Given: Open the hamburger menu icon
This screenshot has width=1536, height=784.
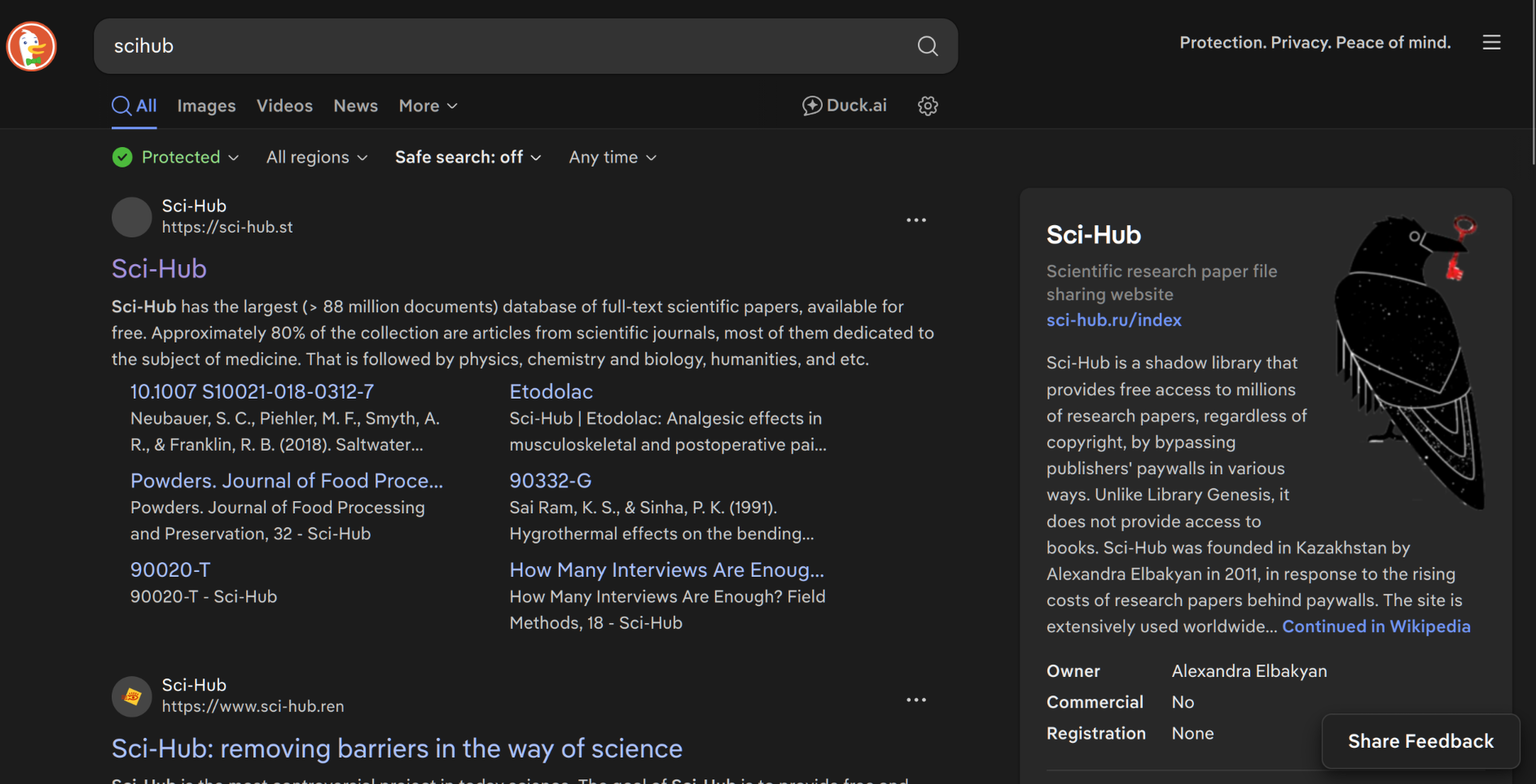Looking at the screenshot, I should coord(1491,42).
